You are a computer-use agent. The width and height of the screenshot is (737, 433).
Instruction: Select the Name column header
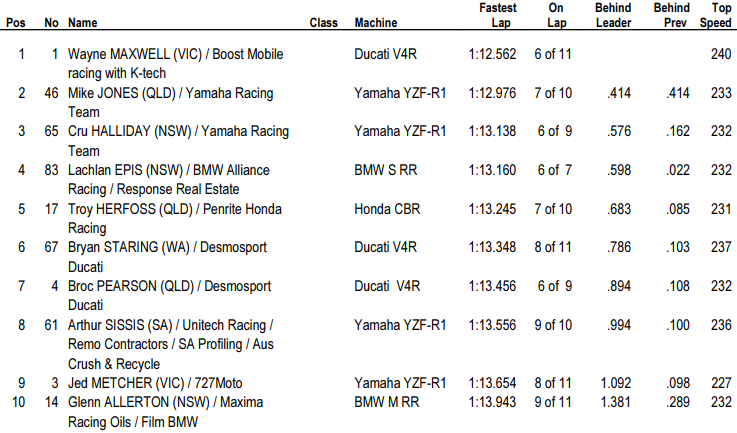(x=83, y=23)
